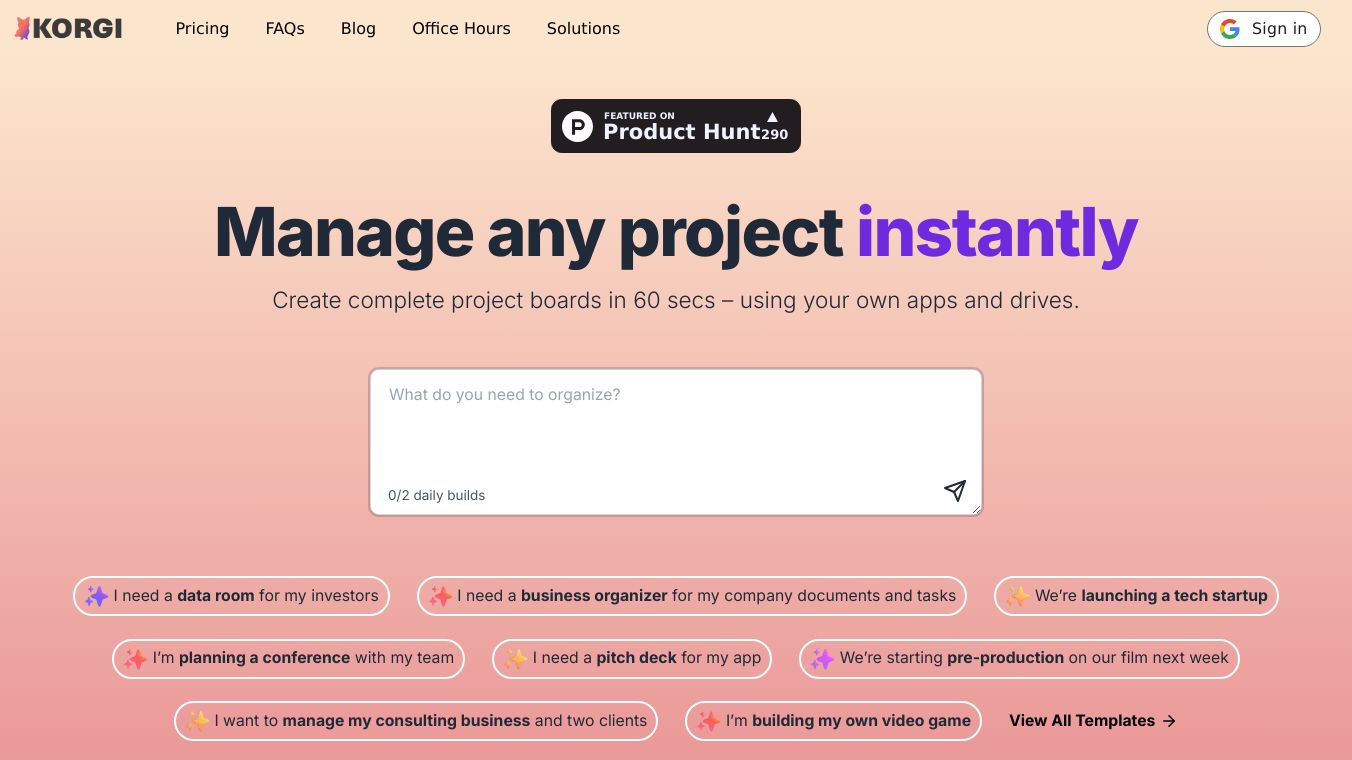This screenshot has height=760, width=1352.
Task: Click sparkle icon beside data room prompt
Action: 96,596
